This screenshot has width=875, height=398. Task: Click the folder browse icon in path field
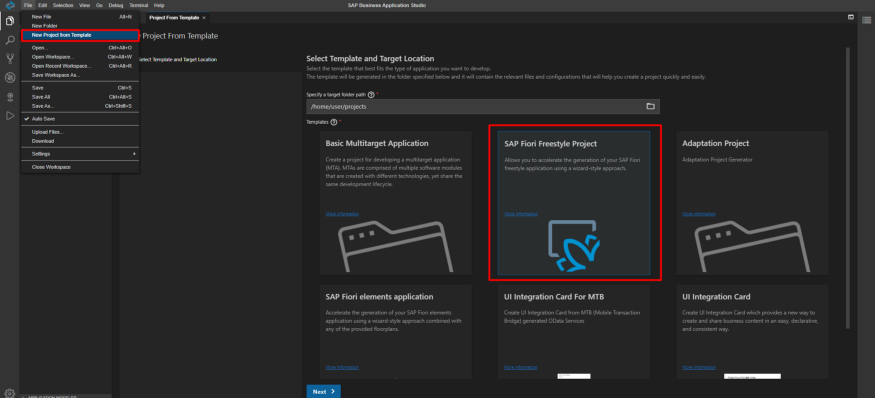pos(650,106)
